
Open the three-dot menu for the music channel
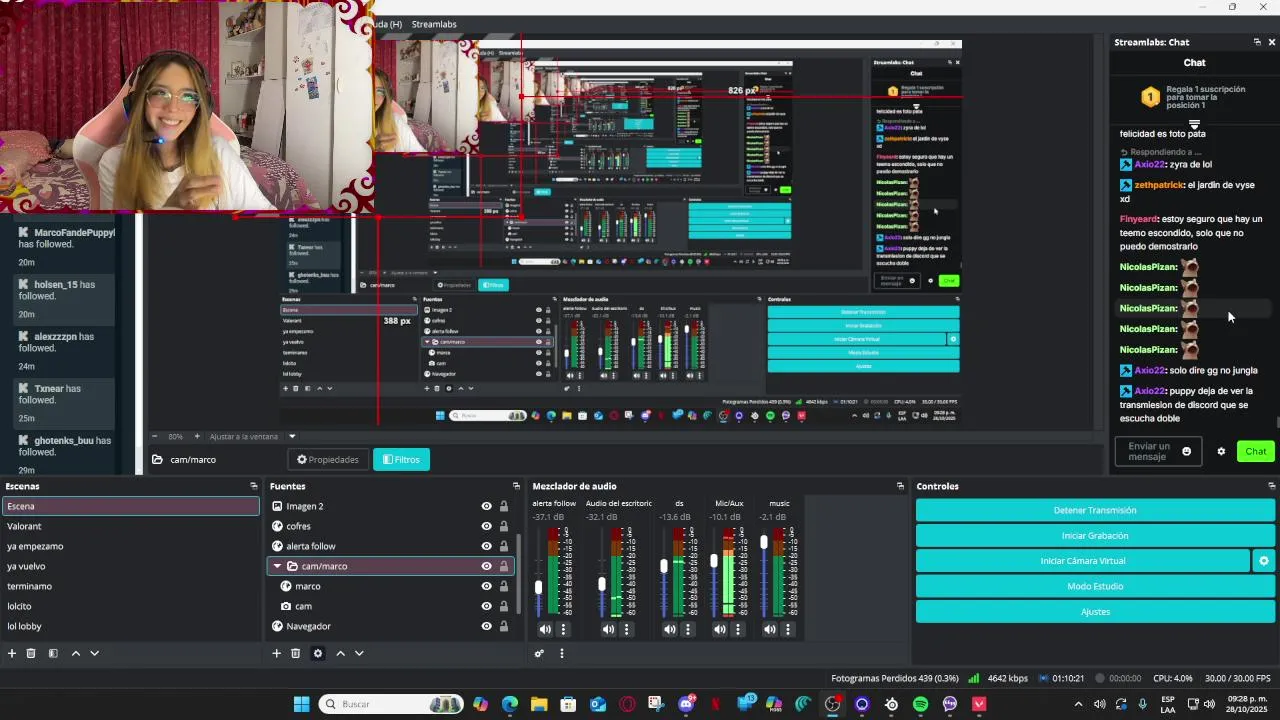pos(788,629)
